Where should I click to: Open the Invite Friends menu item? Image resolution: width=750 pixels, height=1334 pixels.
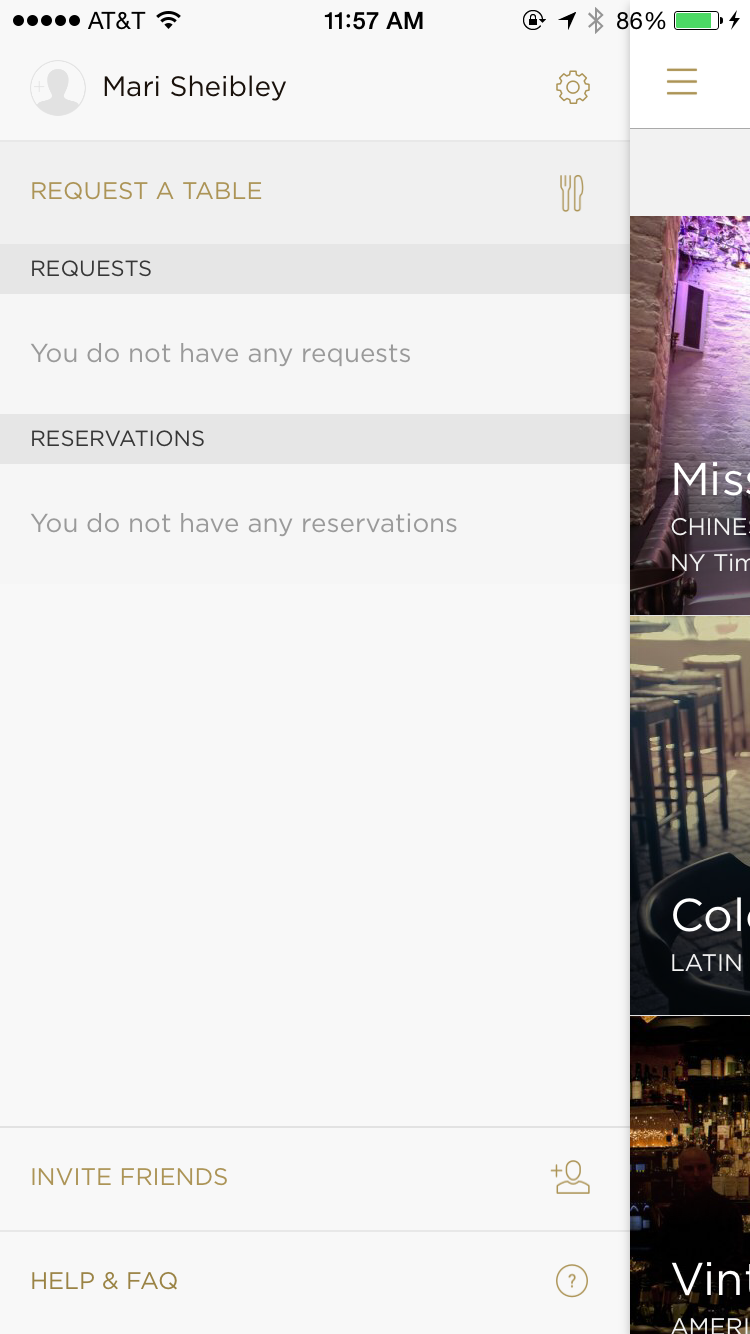pos(129,1177)
